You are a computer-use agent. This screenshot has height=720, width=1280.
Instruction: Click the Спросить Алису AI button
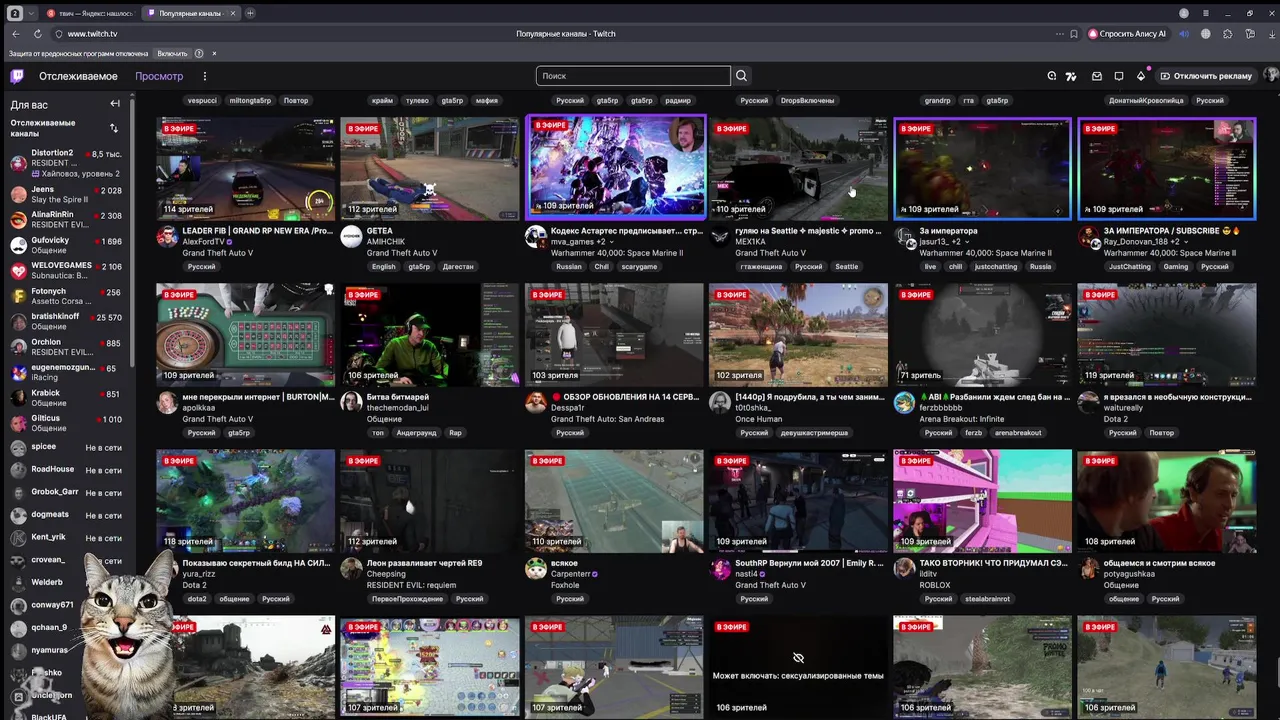pos(1127,34)
